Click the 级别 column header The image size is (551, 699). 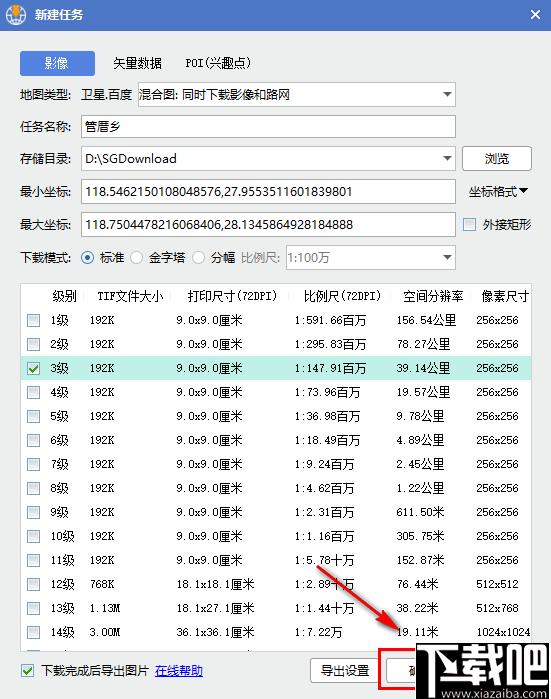[x=65, y=296]
